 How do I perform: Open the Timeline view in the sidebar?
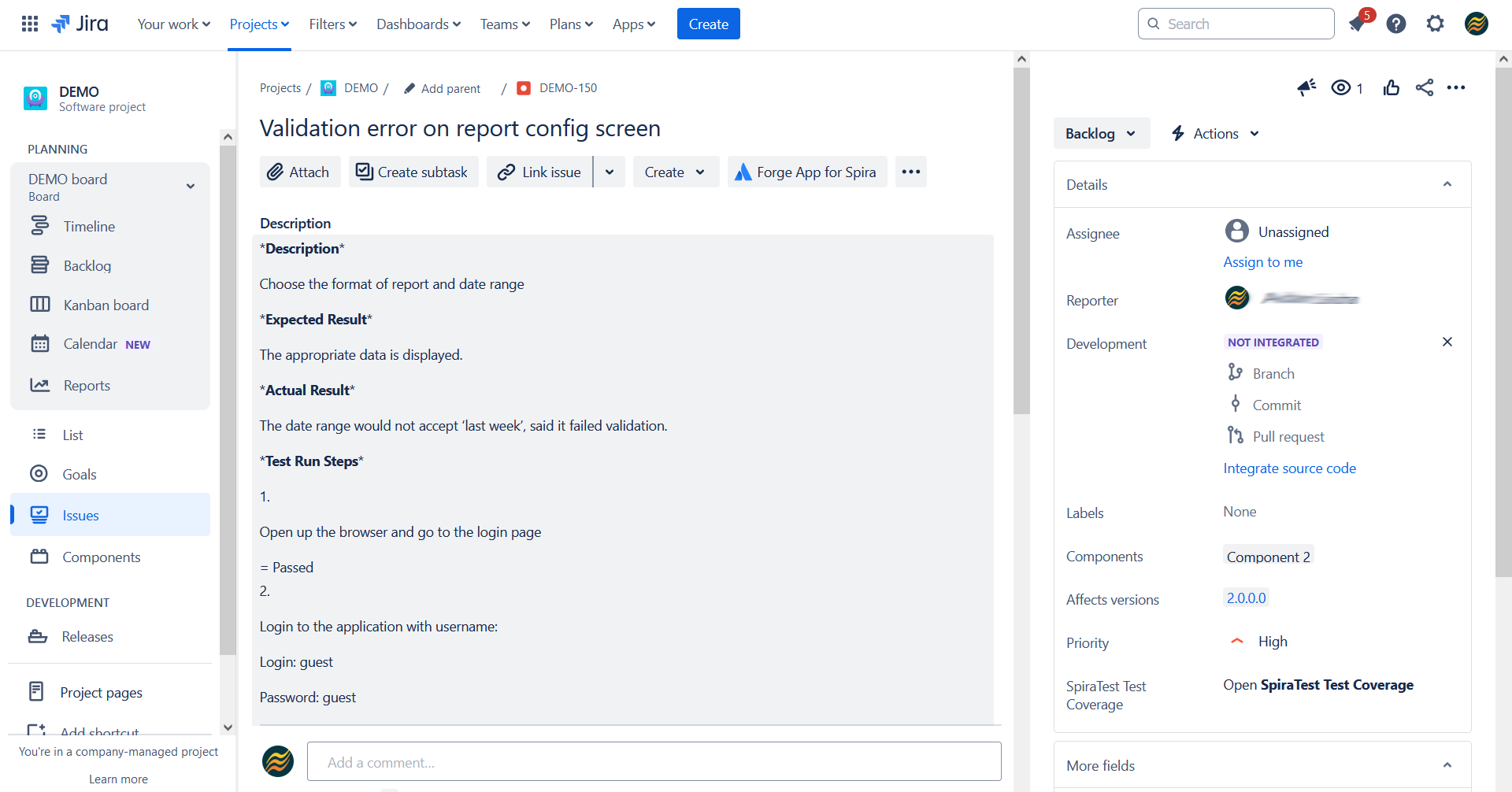click(89, 226)
